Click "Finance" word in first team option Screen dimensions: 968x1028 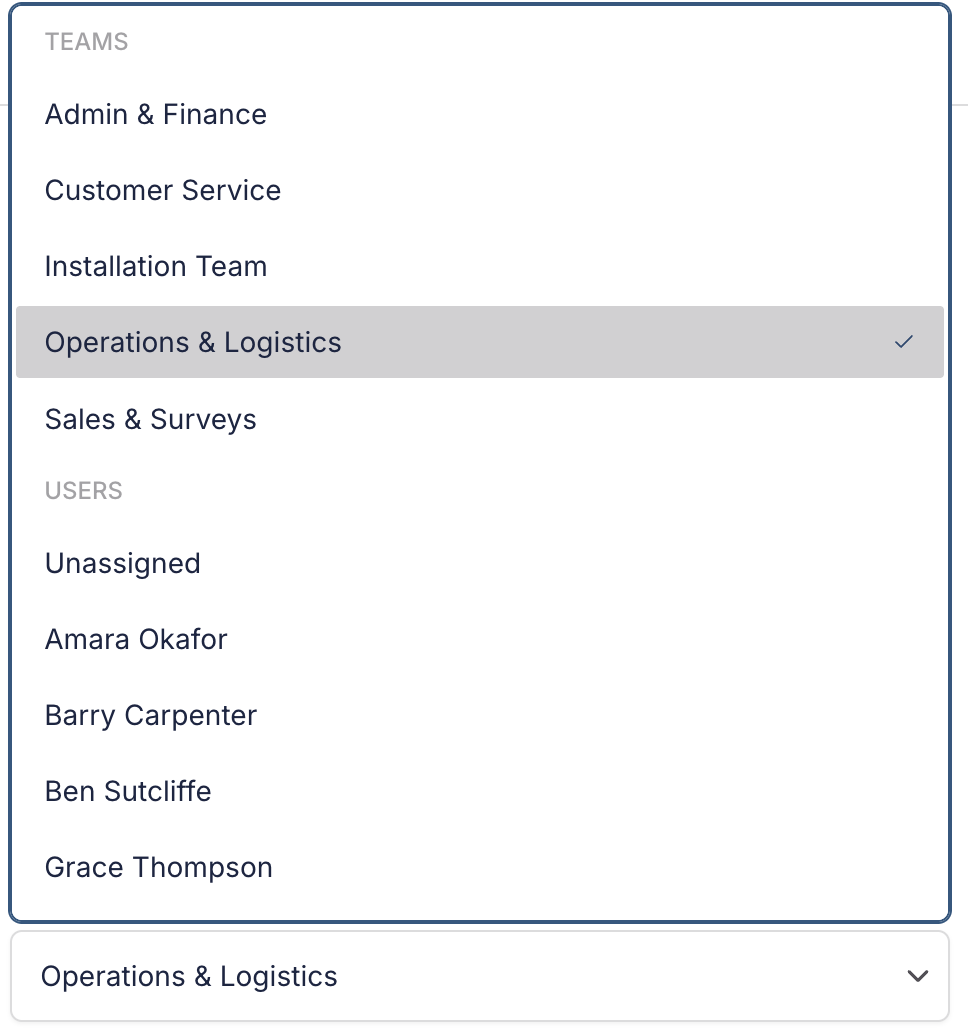214,114
